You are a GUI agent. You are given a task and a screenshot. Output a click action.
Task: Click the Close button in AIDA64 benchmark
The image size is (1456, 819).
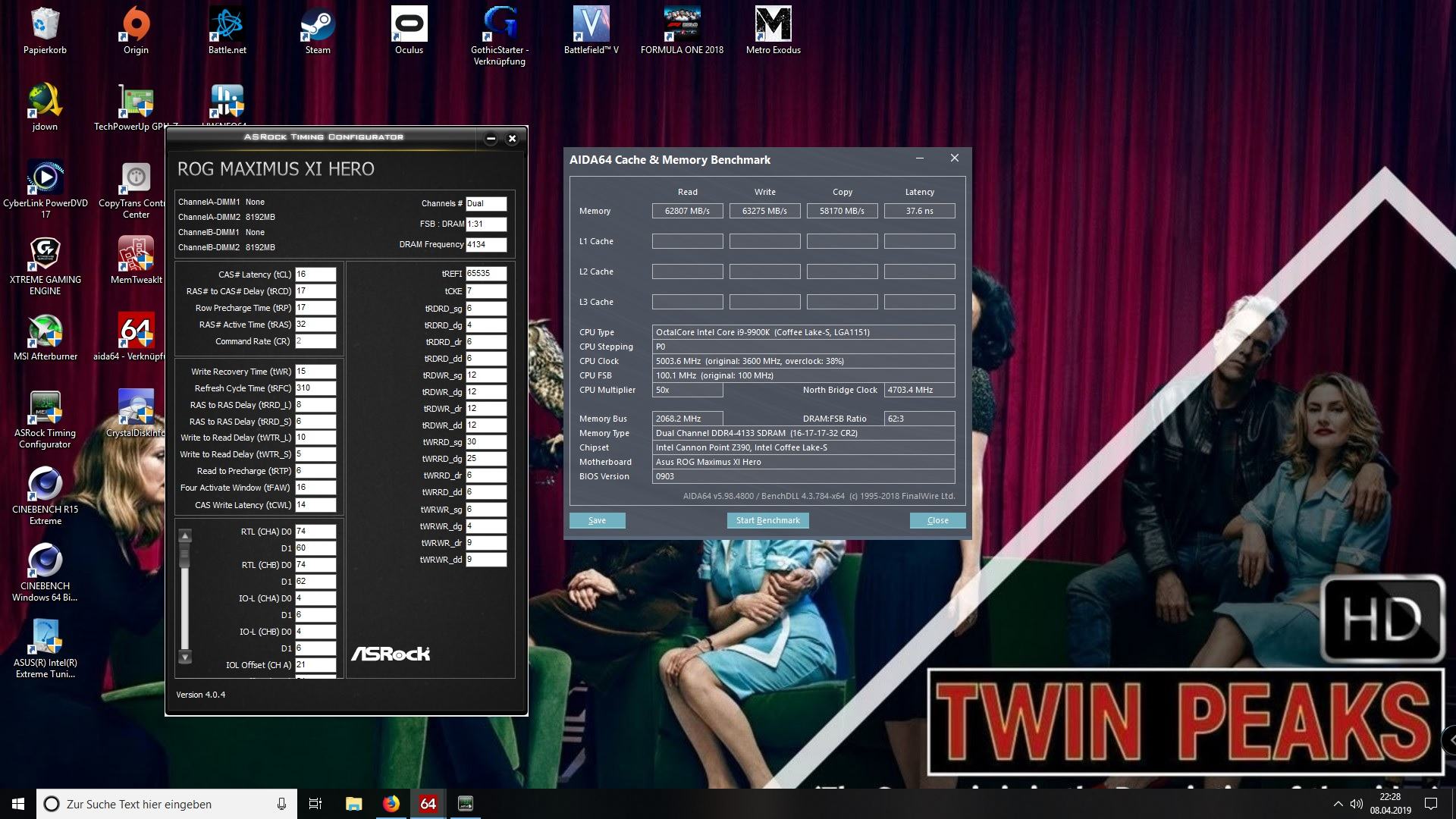point(937,520)
